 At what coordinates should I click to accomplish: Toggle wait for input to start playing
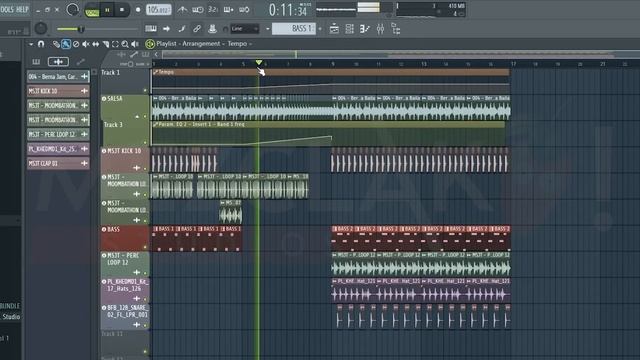pos(198,9)
